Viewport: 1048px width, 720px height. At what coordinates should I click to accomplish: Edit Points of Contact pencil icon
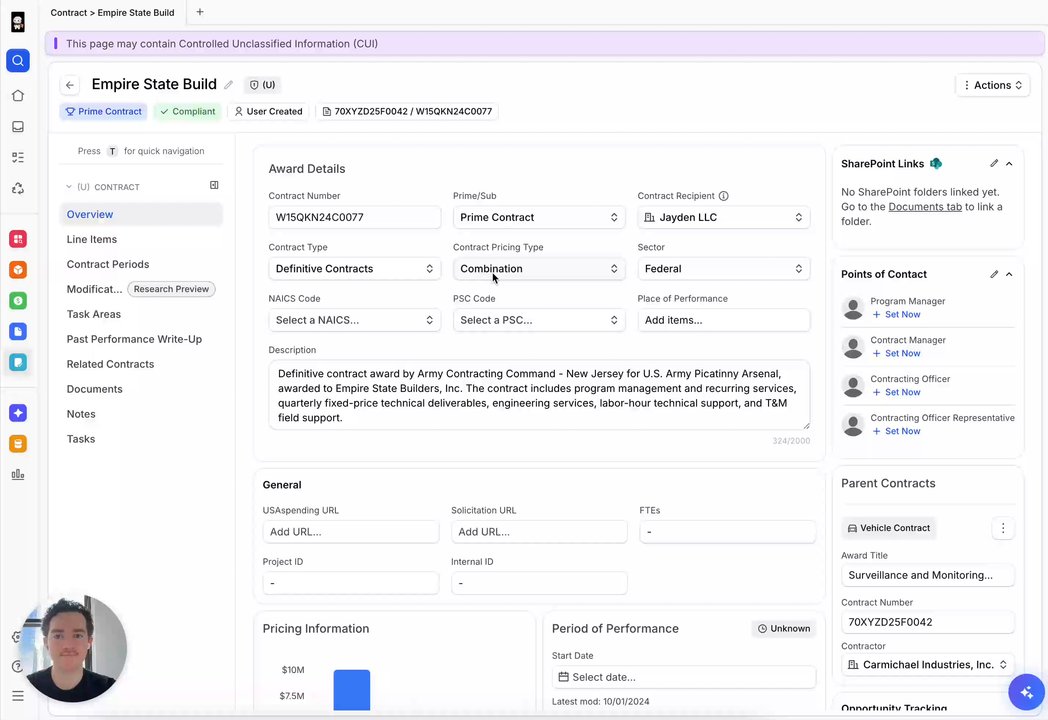point(994,274)
